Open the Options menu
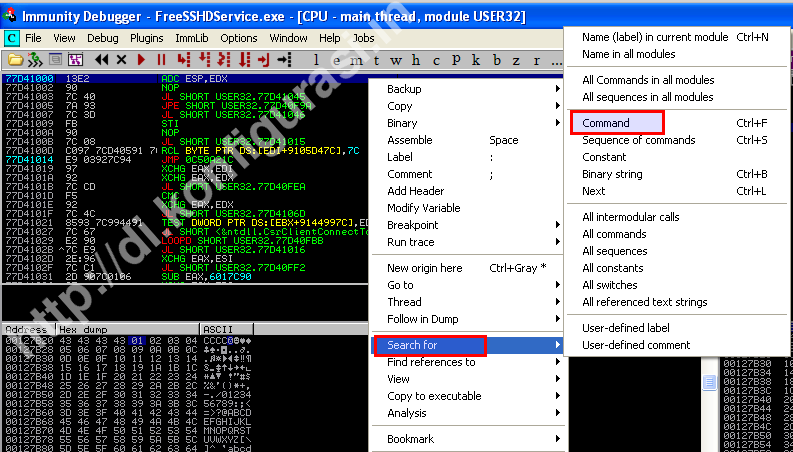793x452 pixels. (239, 38)
